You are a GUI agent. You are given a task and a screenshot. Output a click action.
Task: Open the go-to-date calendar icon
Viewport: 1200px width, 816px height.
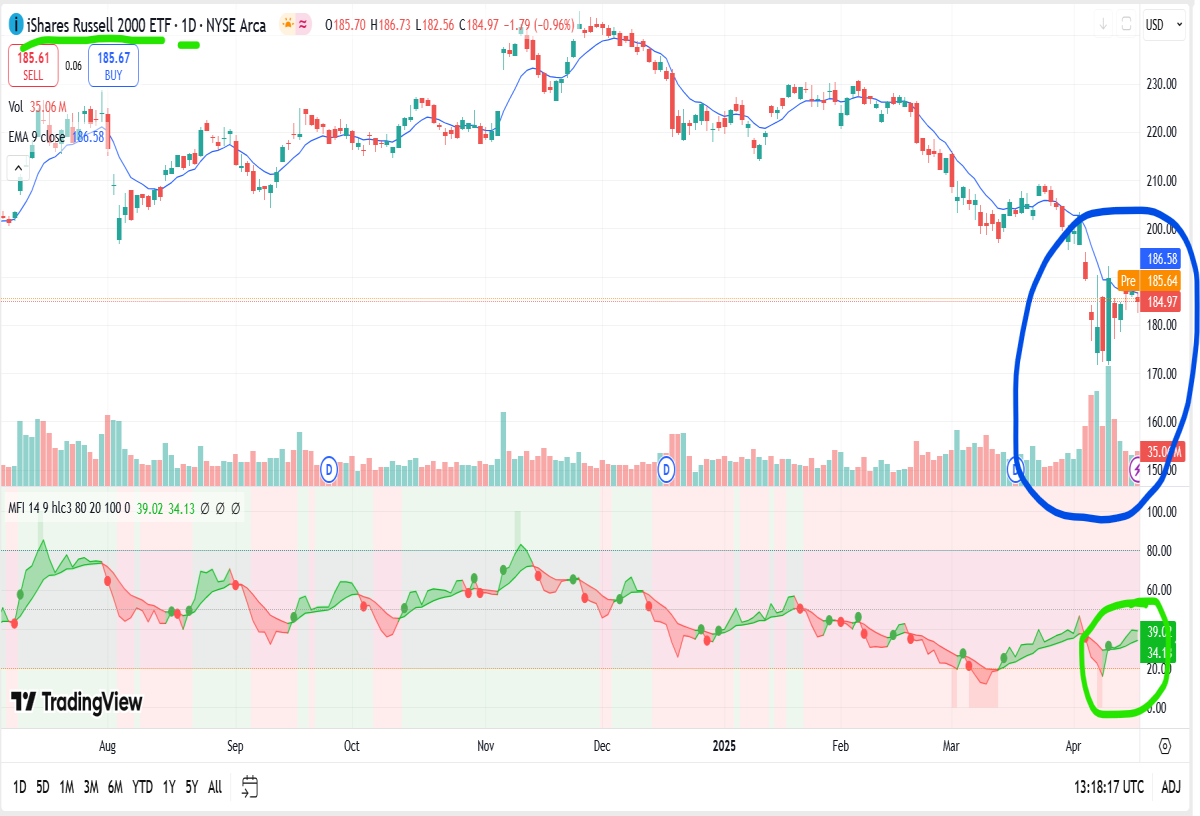[x=251, y=787]
